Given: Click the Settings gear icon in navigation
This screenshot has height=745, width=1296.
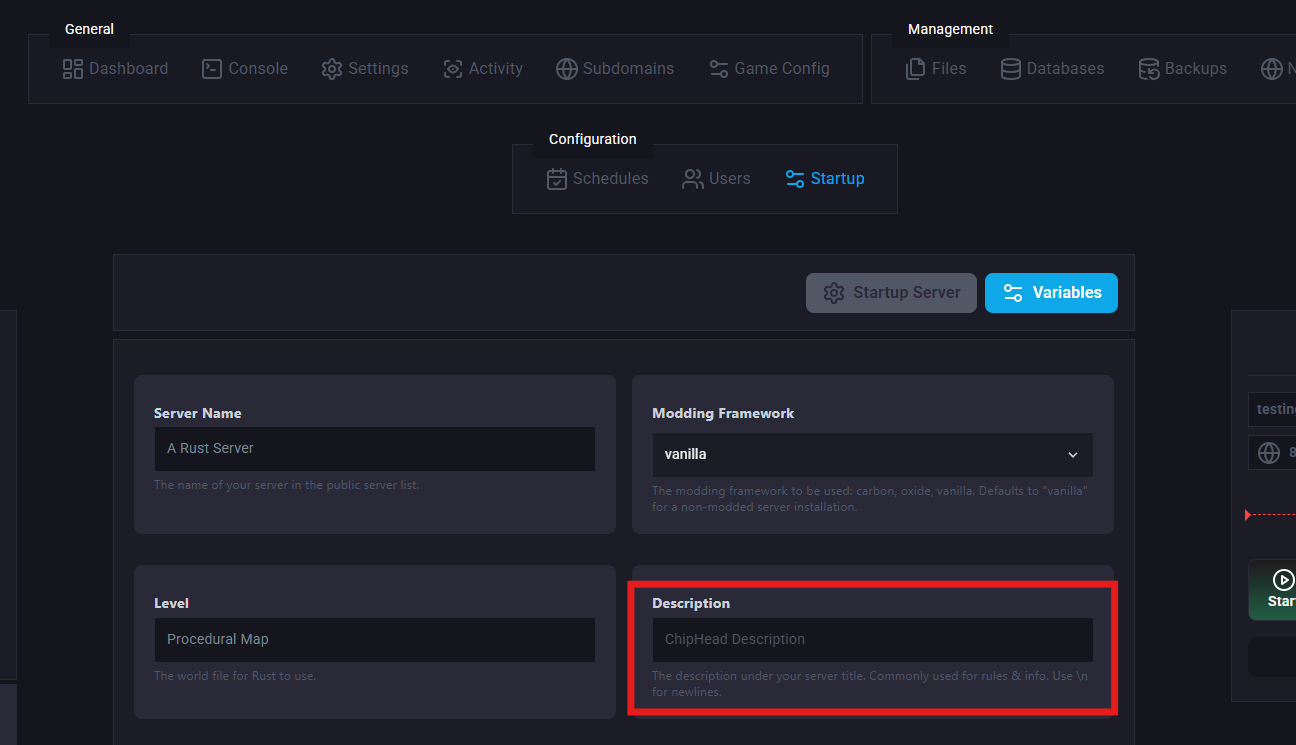Looking at the screenshot, I should [332, 69].
